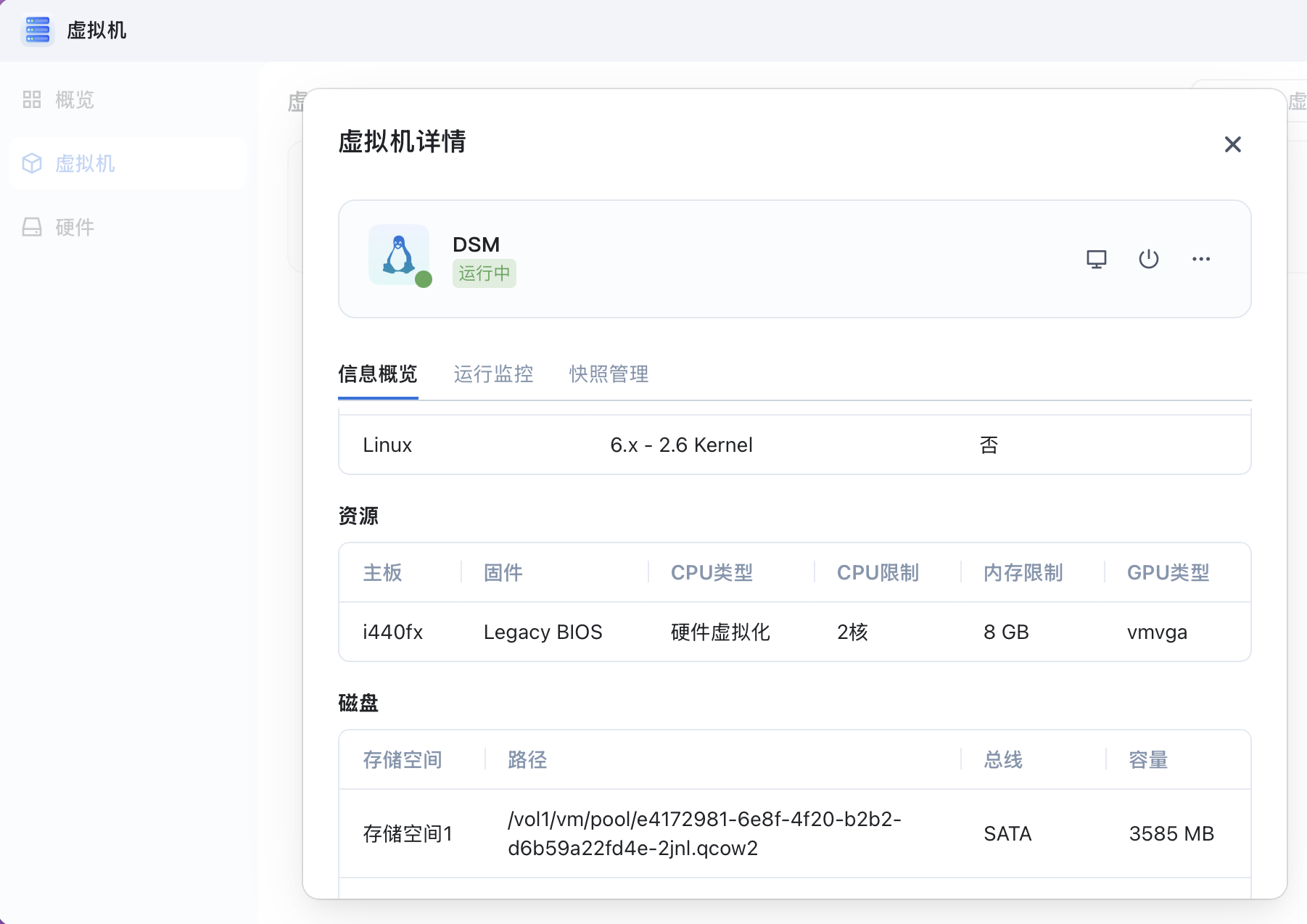Click the SATA bus value

pyautogui.click(x=1007, y=834)
